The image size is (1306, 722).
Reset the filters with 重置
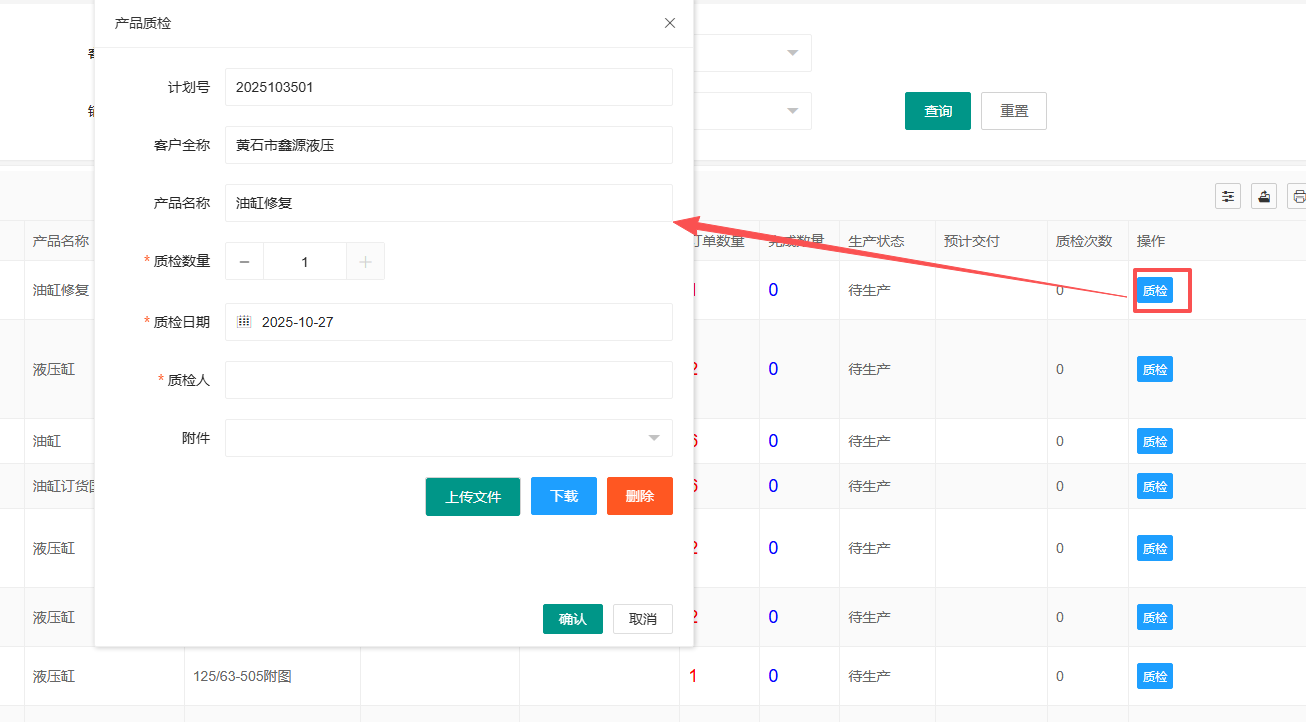(1013, 111)
